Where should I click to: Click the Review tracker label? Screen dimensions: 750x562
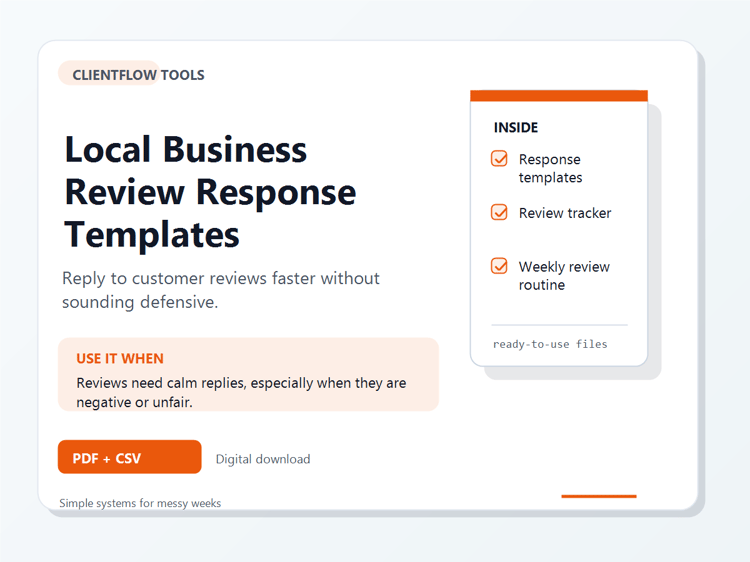point(565,213)
